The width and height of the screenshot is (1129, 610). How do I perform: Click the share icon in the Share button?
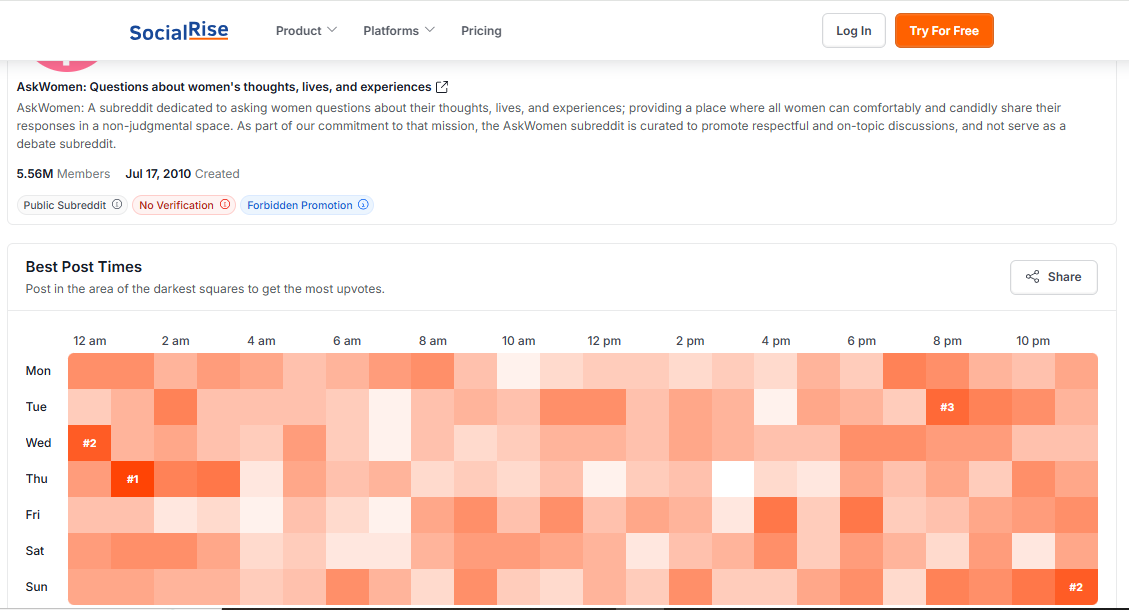(x=1033, y=277)
